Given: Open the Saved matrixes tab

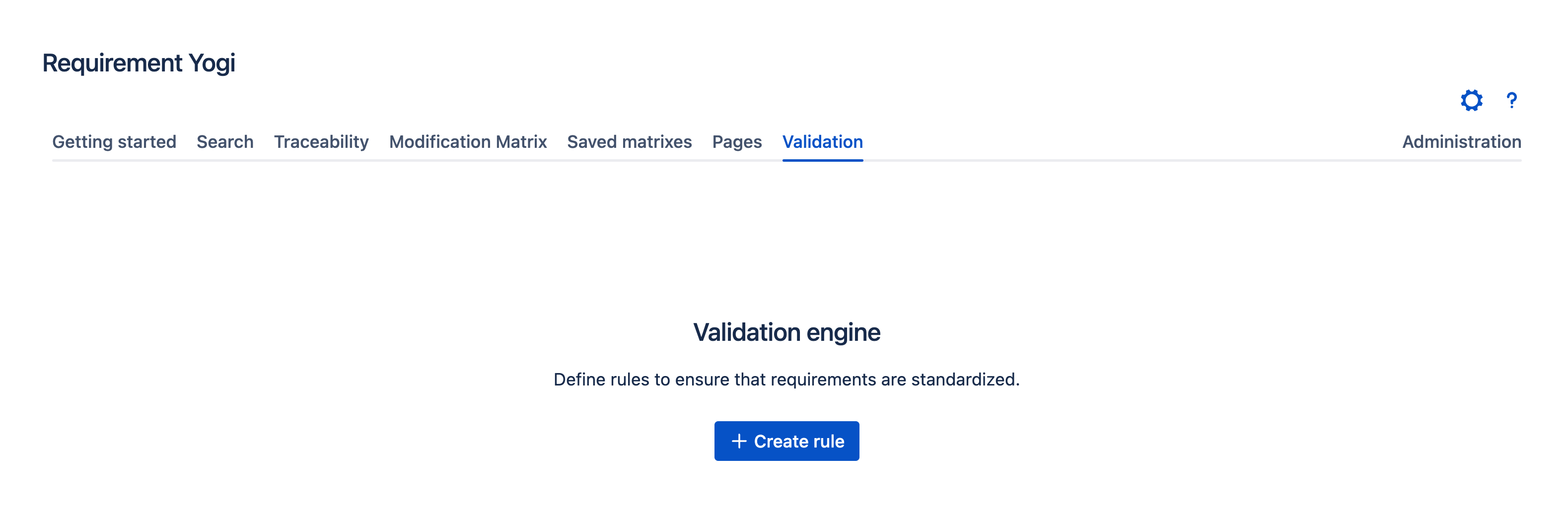Looking at the screenshot, I should click(x=630, y=142).
